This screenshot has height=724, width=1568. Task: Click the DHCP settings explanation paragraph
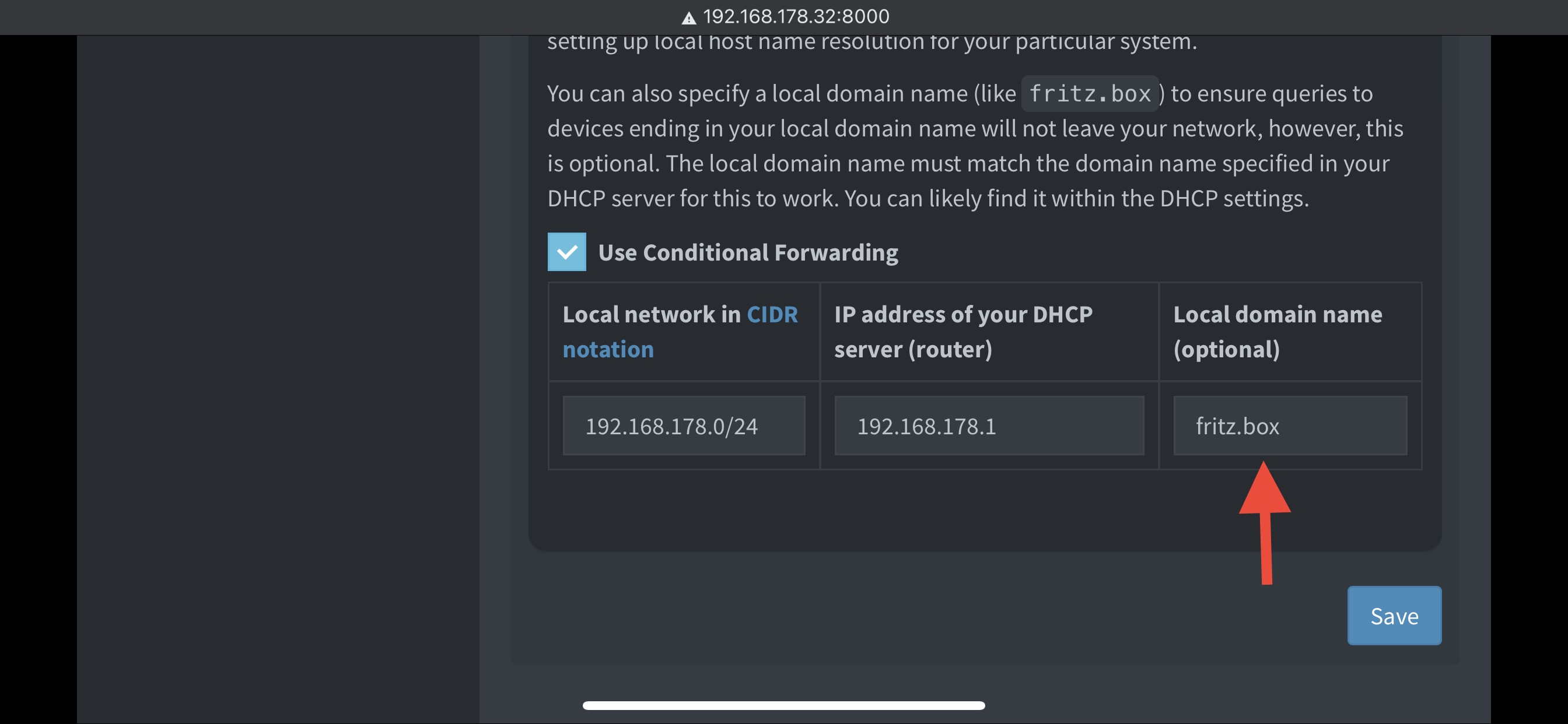point(975,146)
